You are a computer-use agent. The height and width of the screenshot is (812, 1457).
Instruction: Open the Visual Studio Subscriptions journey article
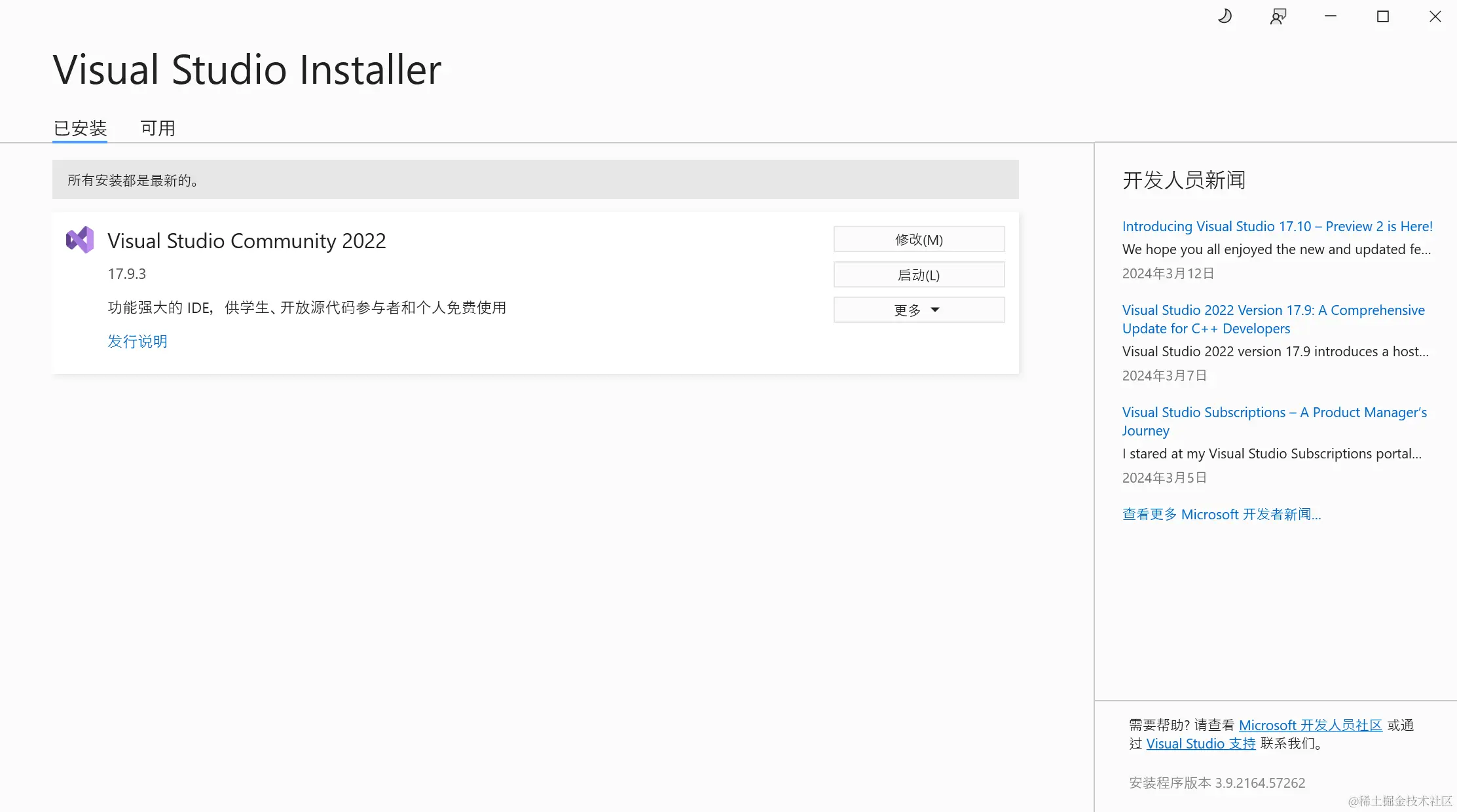tap(1274, 421)
